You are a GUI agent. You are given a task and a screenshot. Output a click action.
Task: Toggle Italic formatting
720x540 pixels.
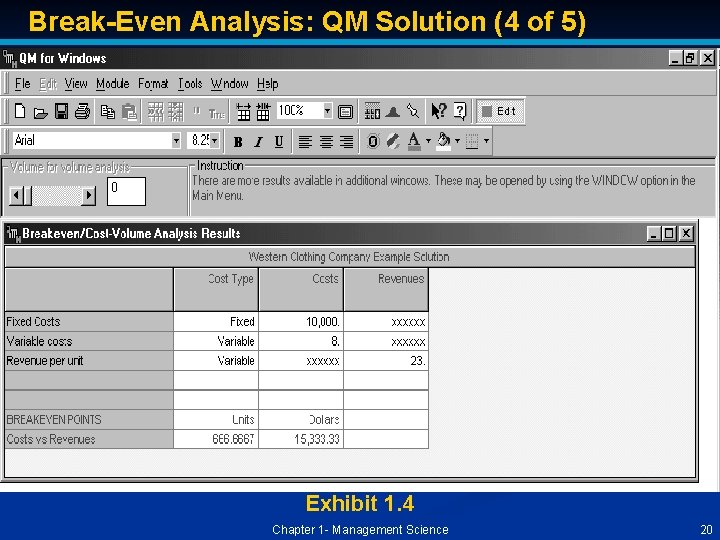[x=259, y=142]
